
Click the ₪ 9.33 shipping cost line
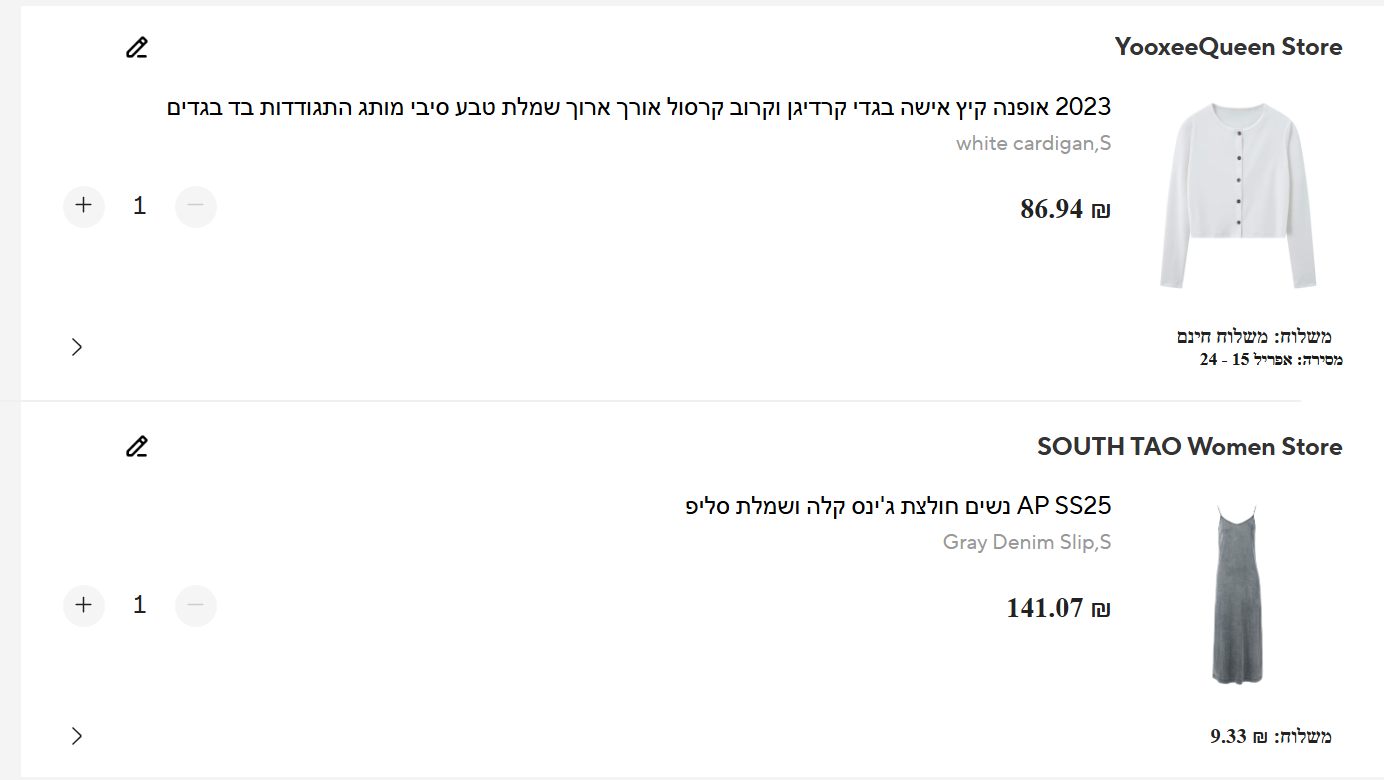[1270, 737]
